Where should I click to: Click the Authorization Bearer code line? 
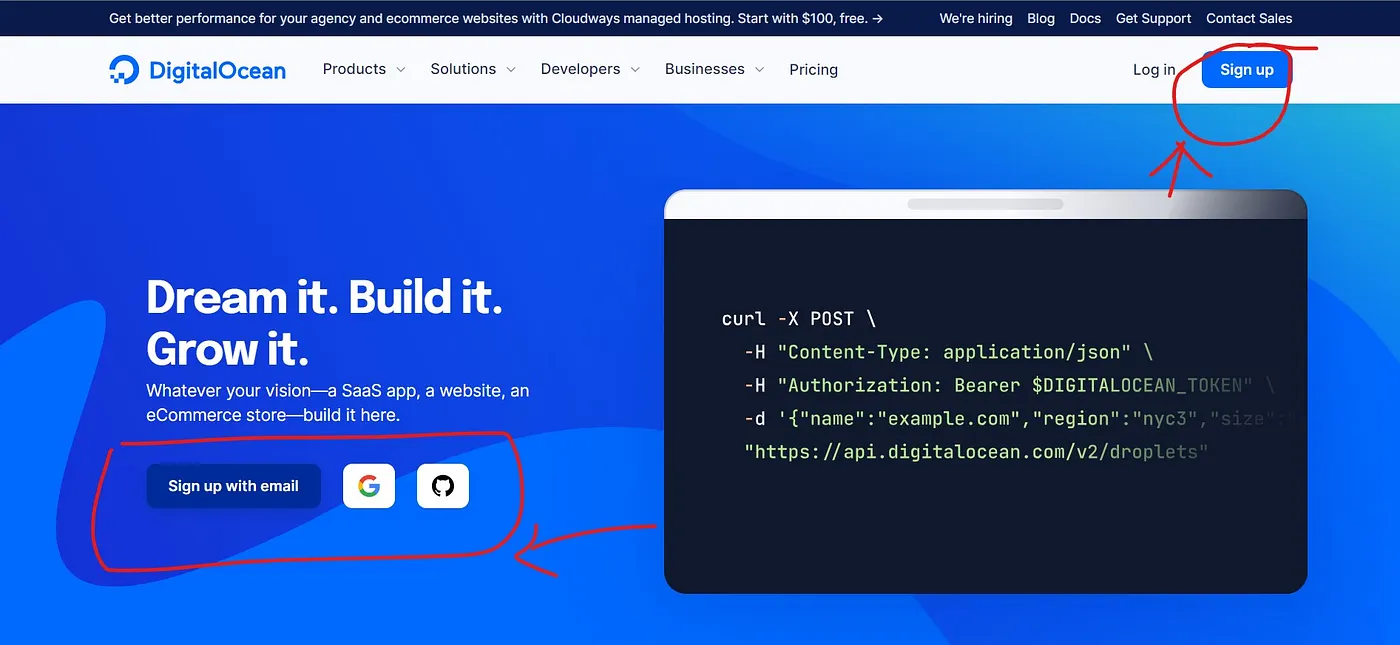[1009, 385]
